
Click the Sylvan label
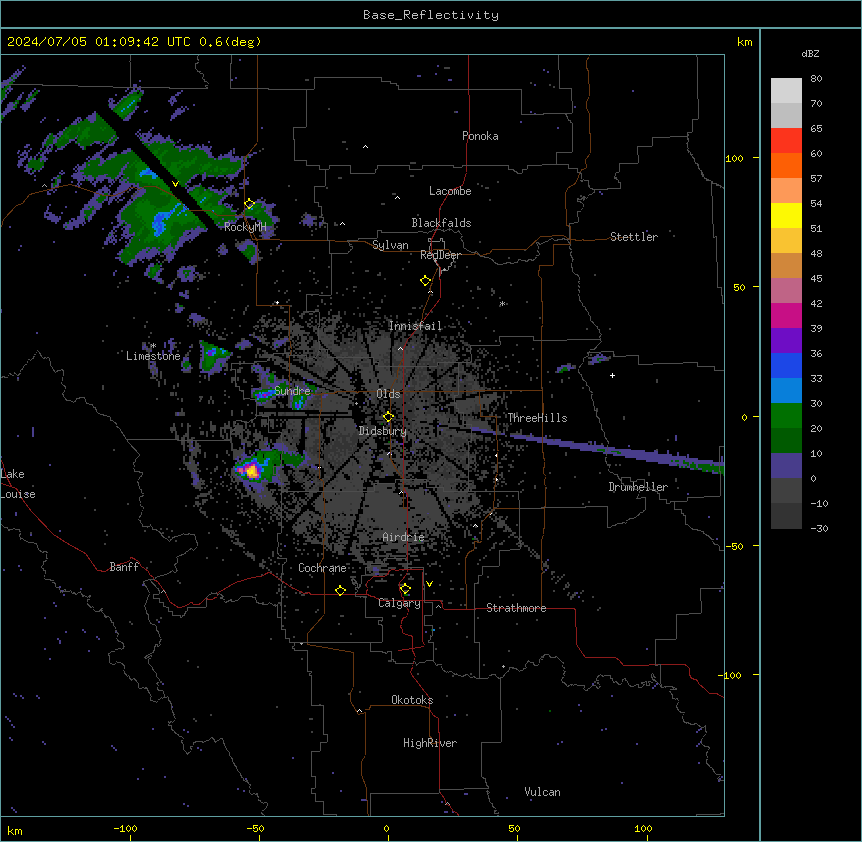390,245
